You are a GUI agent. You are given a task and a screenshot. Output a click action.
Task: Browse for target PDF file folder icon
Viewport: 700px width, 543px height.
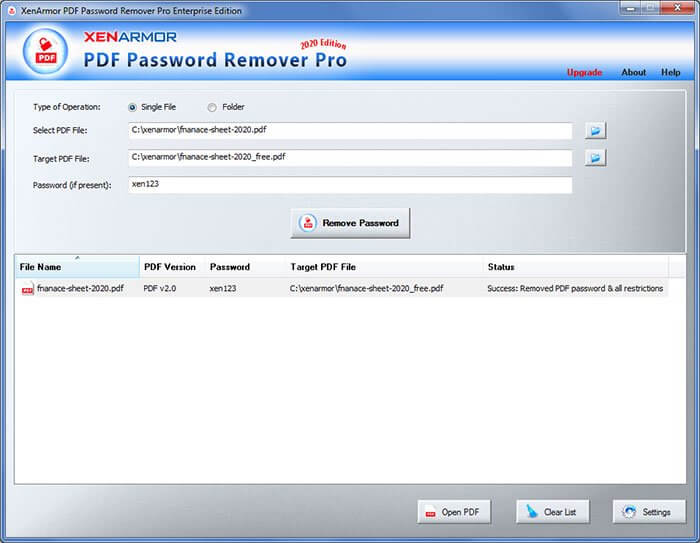[596, 158]
